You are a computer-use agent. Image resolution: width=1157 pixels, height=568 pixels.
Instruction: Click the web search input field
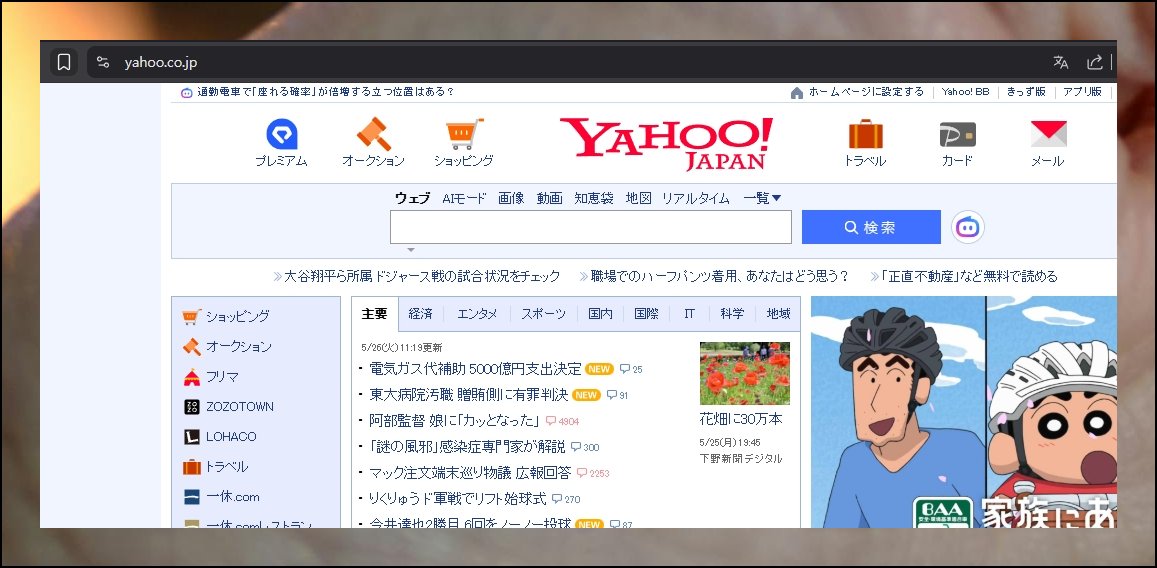pos(590,227)
